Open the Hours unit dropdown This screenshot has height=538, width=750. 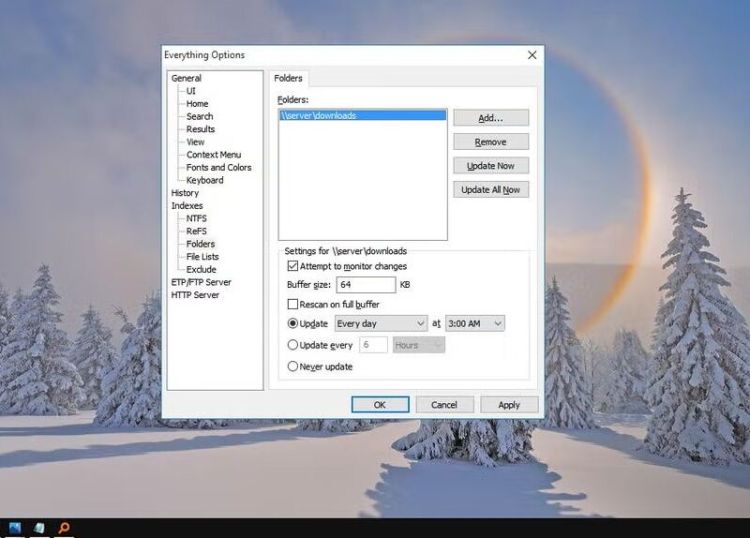tap(418, 345)
